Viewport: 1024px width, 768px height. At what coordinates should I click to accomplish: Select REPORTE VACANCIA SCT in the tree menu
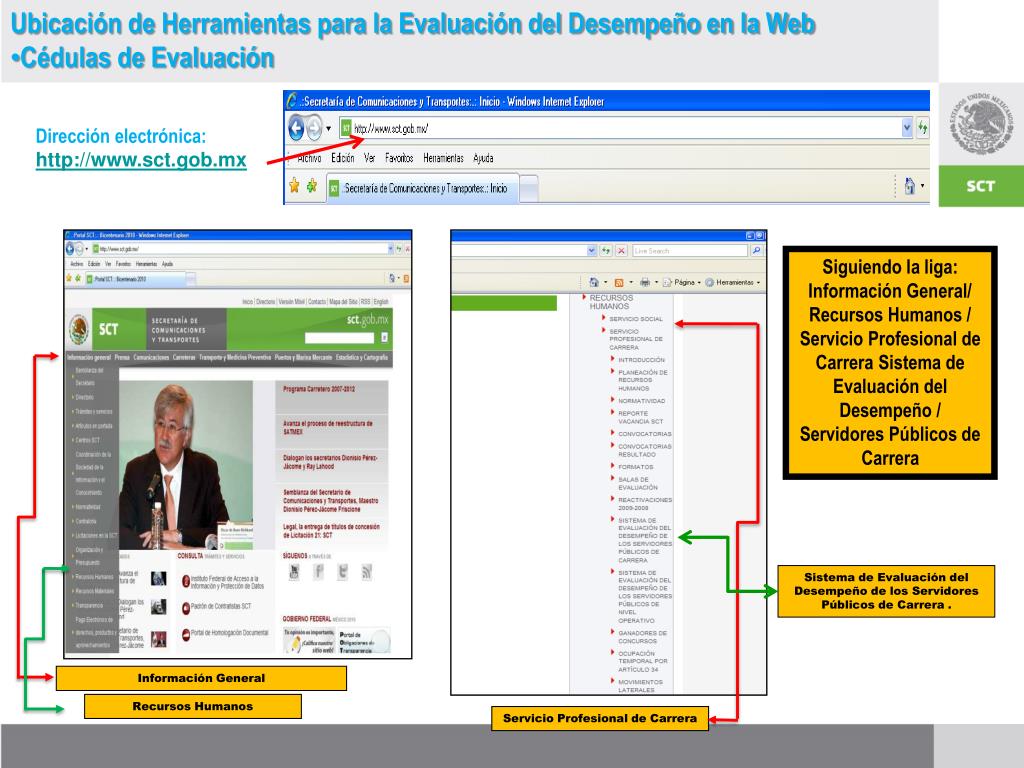click(x=640, y=417)
